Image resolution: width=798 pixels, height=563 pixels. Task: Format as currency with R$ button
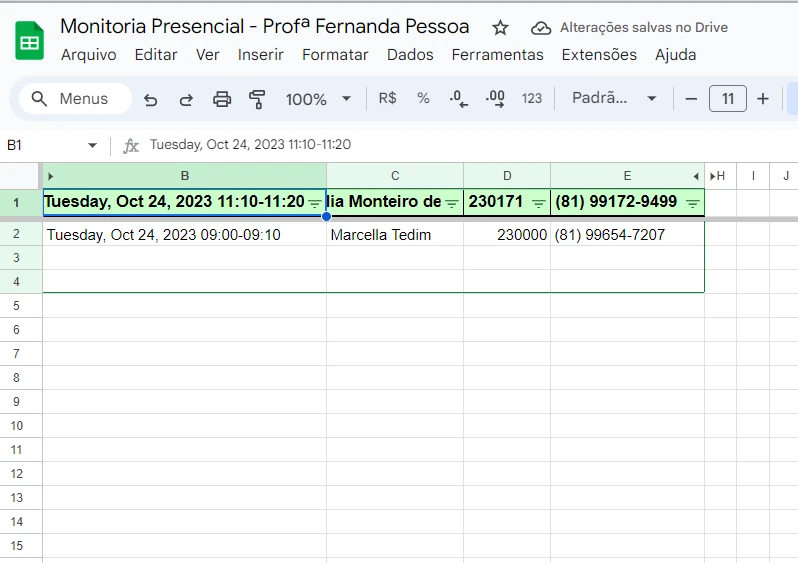pos(387,99)
